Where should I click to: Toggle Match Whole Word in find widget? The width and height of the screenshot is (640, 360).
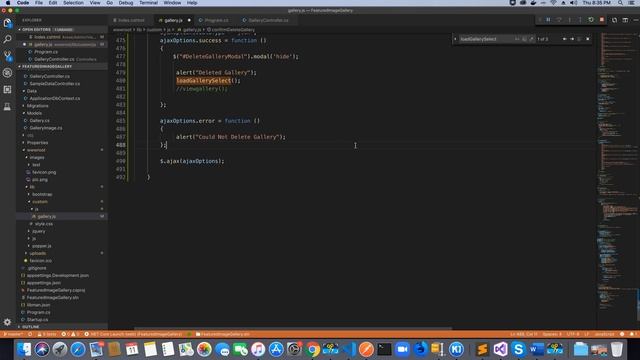[524, 39]
